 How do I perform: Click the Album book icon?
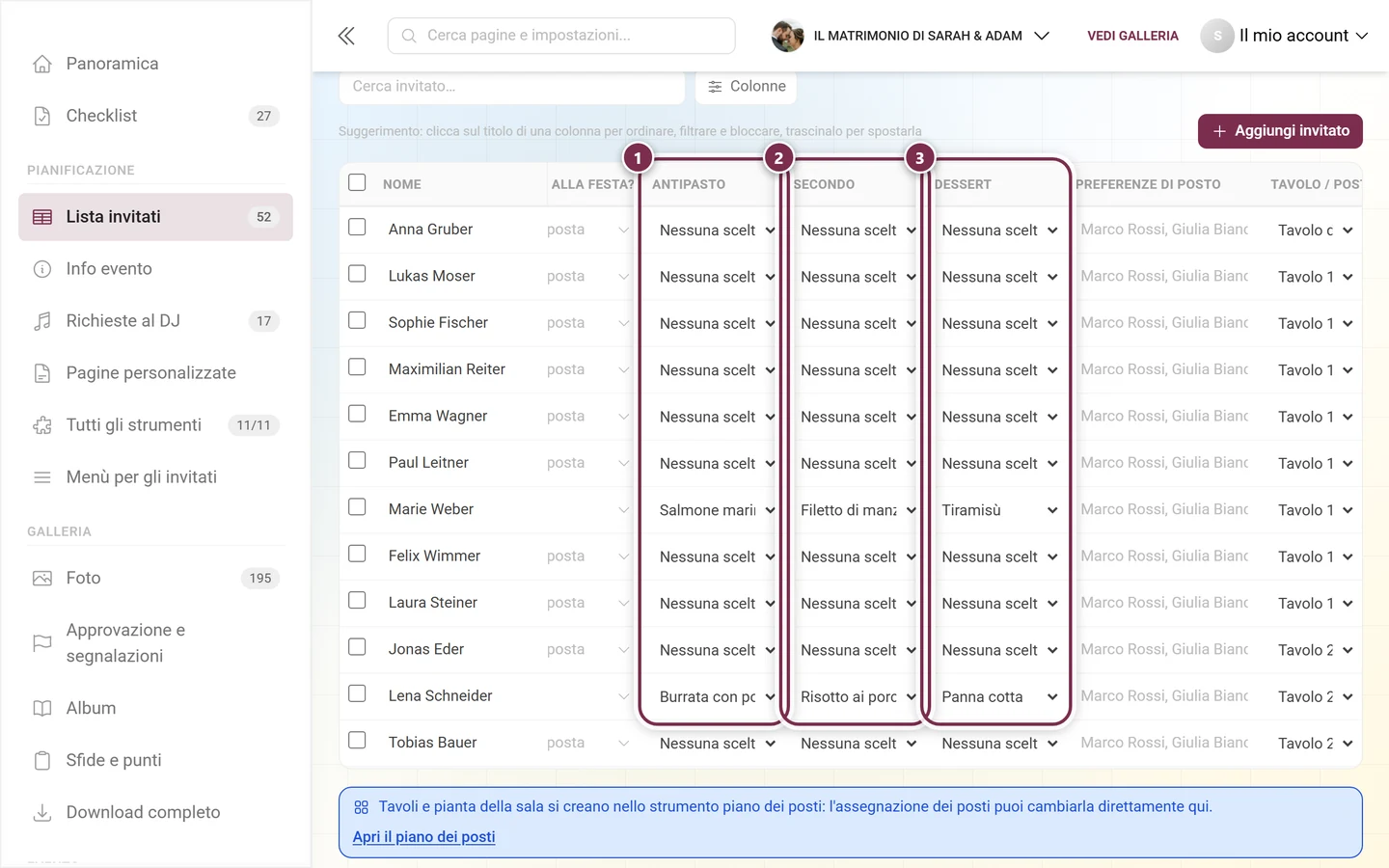pos(42,709)
